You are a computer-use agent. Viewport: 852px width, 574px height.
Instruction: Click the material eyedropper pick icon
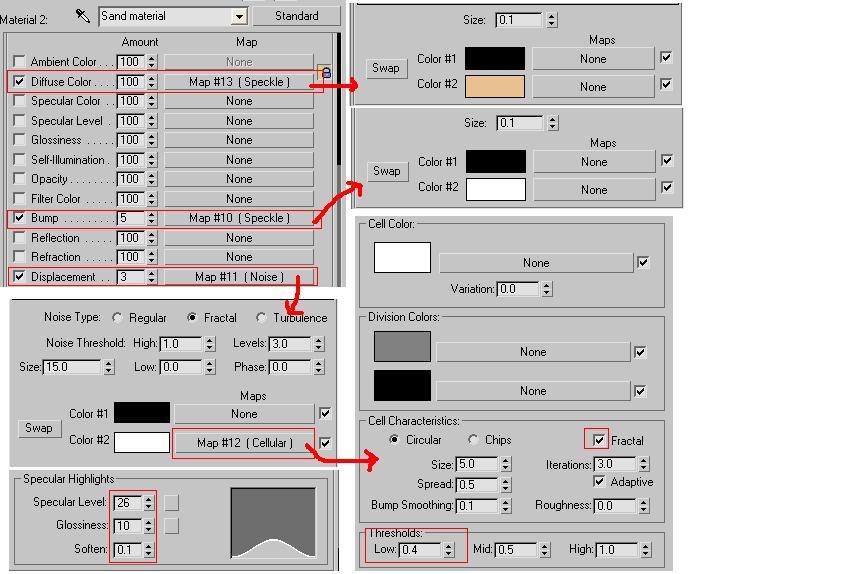83,17
